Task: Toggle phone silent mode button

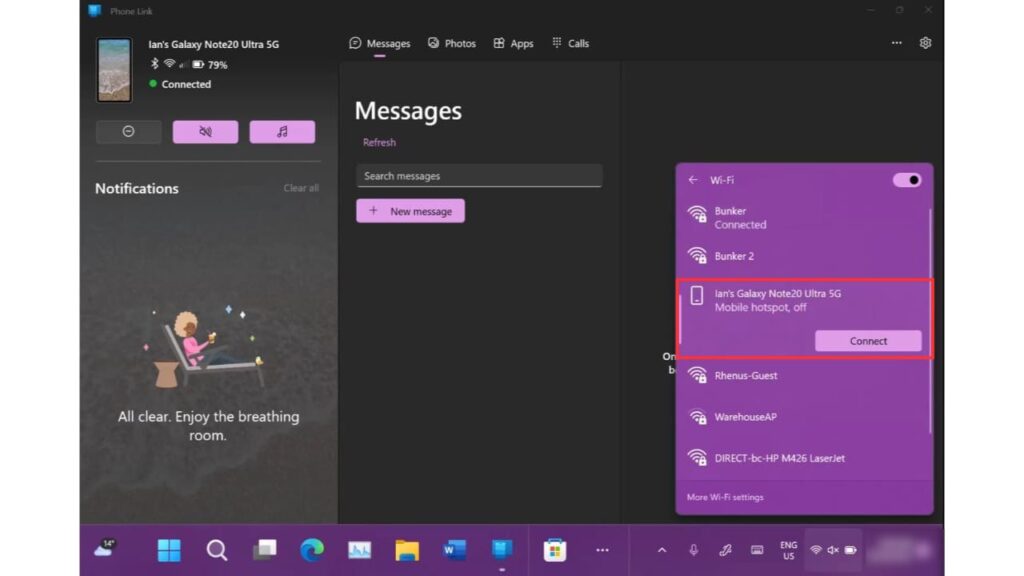Action: tap(205, 132)
